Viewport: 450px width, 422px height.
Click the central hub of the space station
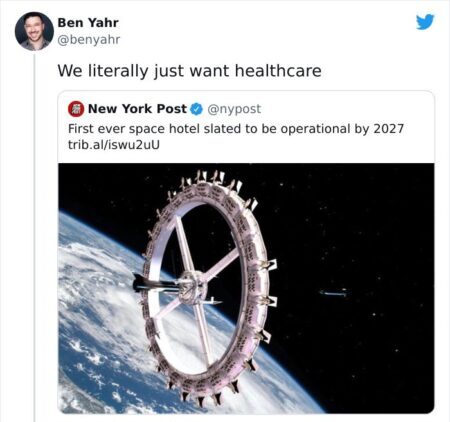tap(191, 287)
